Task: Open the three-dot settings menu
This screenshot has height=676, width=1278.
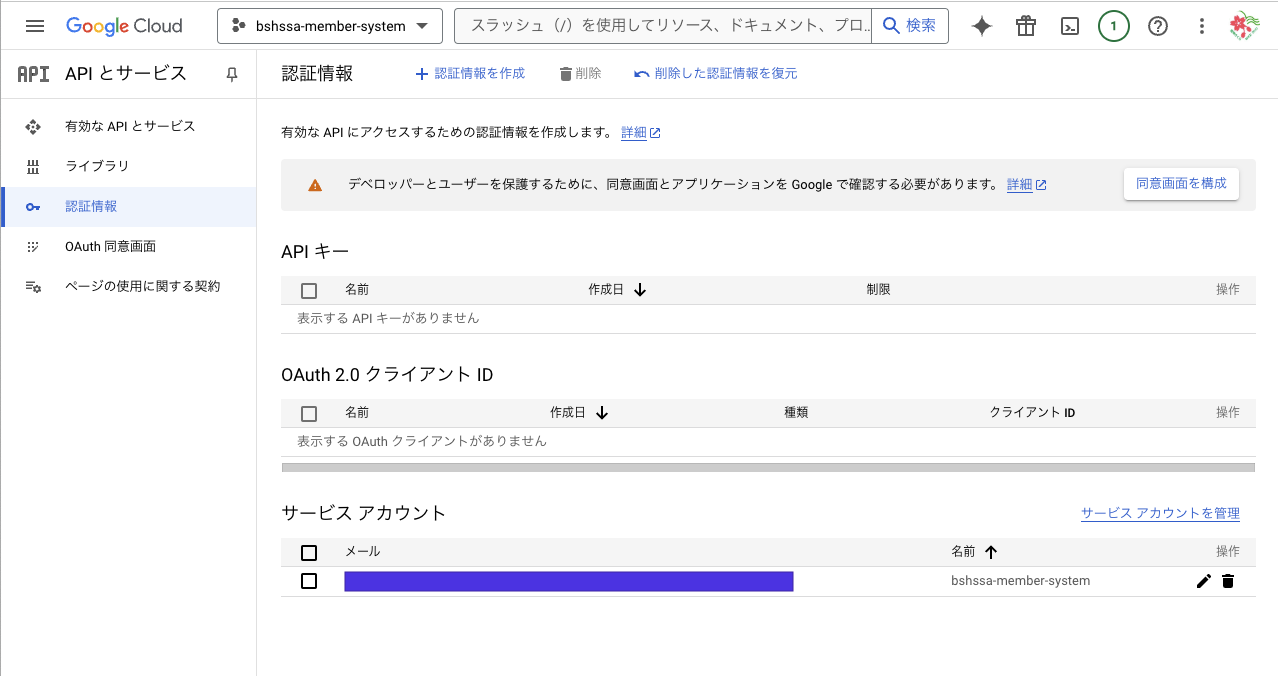Action: tap(1201, 27)
